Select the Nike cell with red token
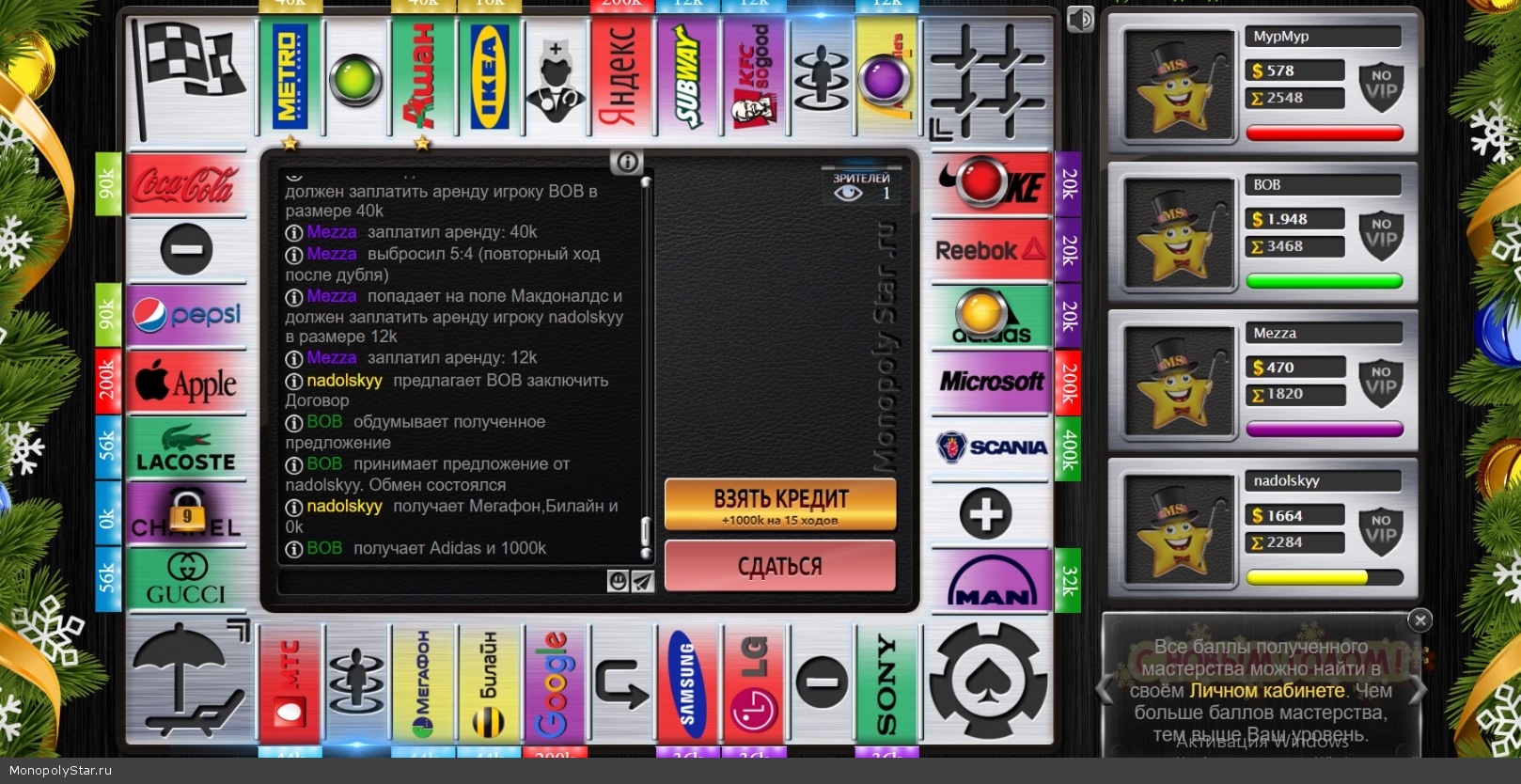 991,184
